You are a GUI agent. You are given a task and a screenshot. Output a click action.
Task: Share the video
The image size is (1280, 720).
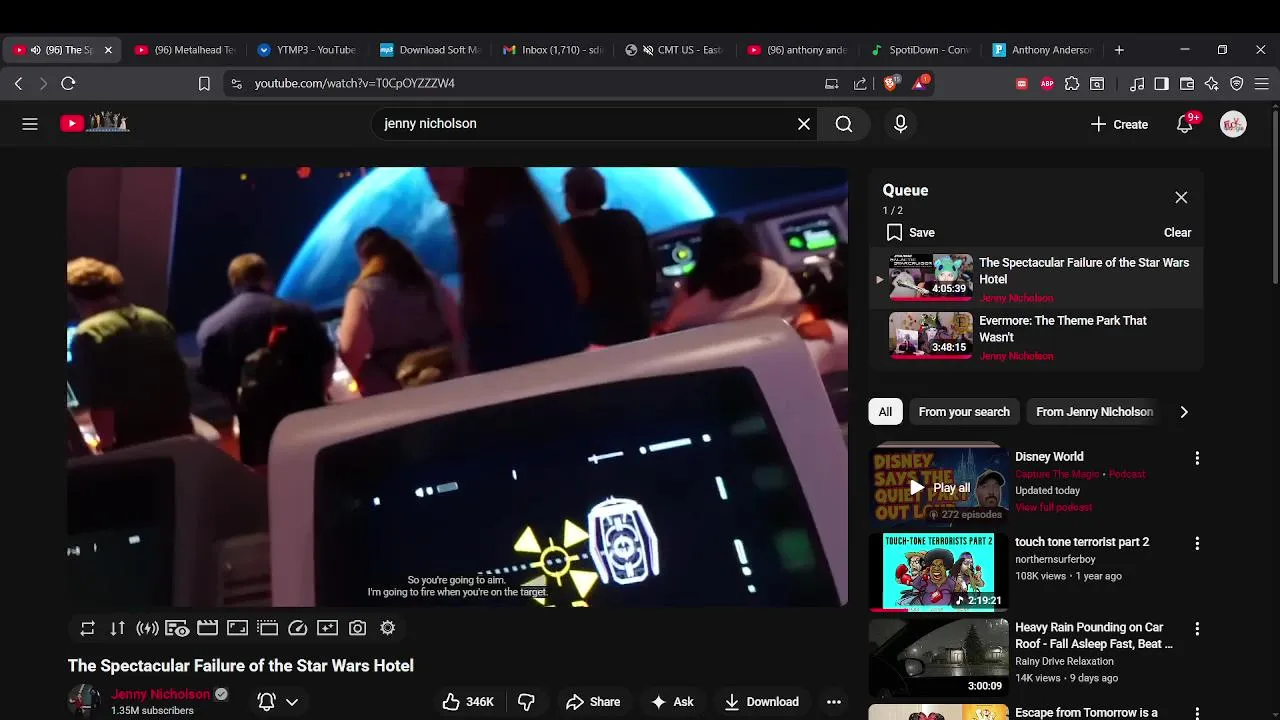click(593, 702)
